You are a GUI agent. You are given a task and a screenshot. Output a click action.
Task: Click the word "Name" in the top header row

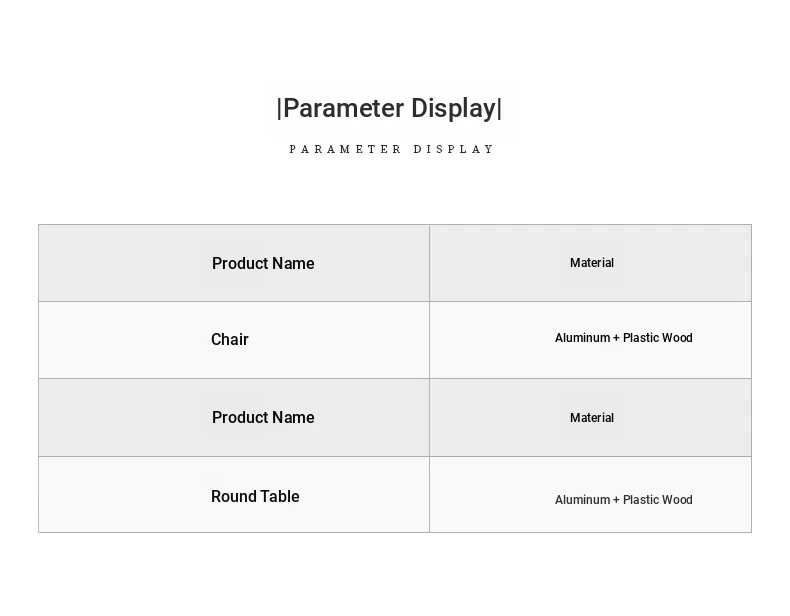coord(293,263)
